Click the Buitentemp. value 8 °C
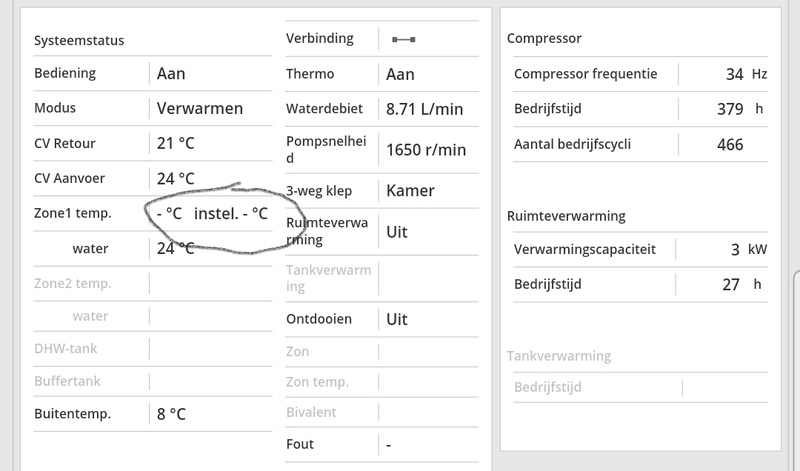The height and width of the screenshot is (471, 800). click(x=171, y=413)
